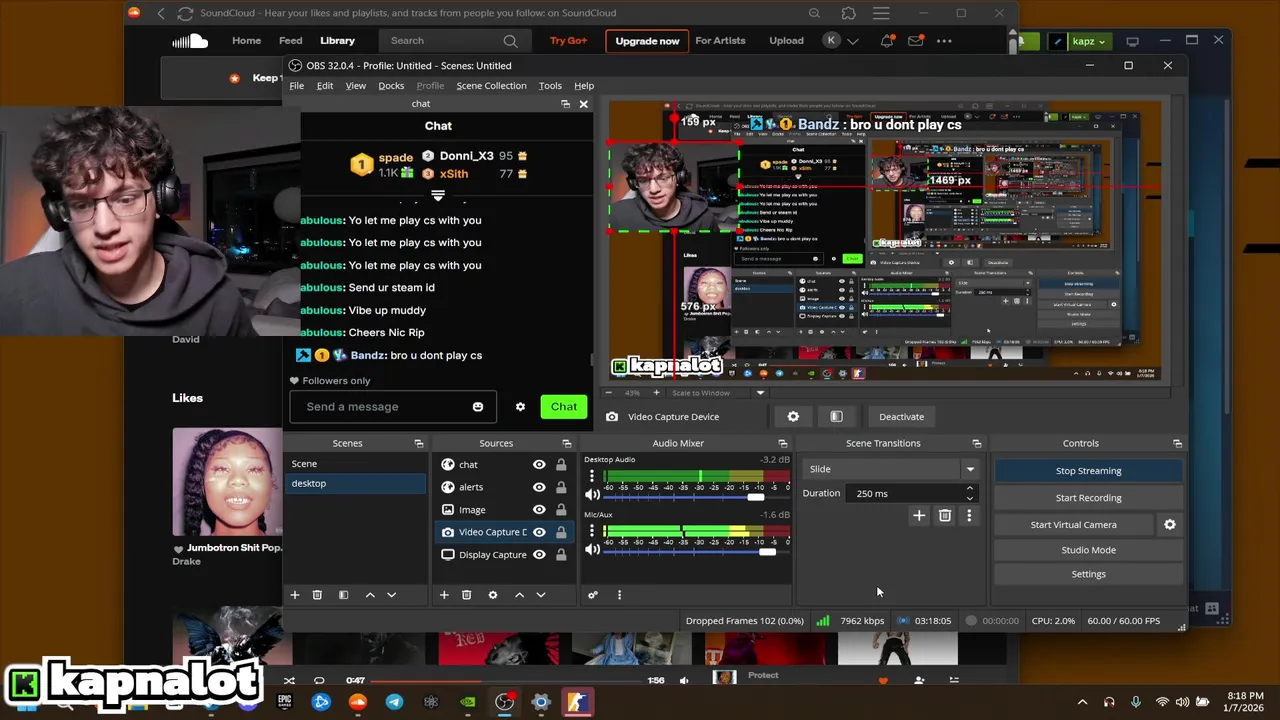The height and width of the screenshot is (720, 1280).
Task: Click Start Virtual Camera button
Action: tap(1073, 525)
